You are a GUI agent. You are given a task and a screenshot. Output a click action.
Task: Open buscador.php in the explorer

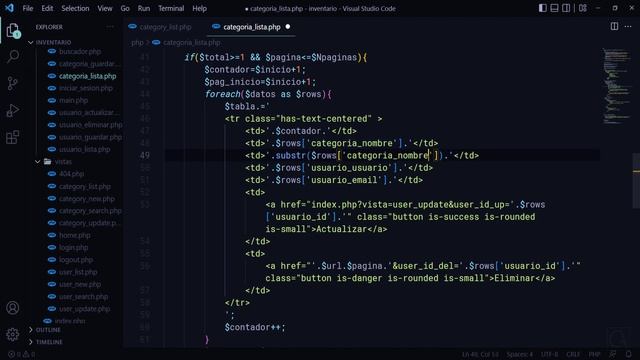80,51
